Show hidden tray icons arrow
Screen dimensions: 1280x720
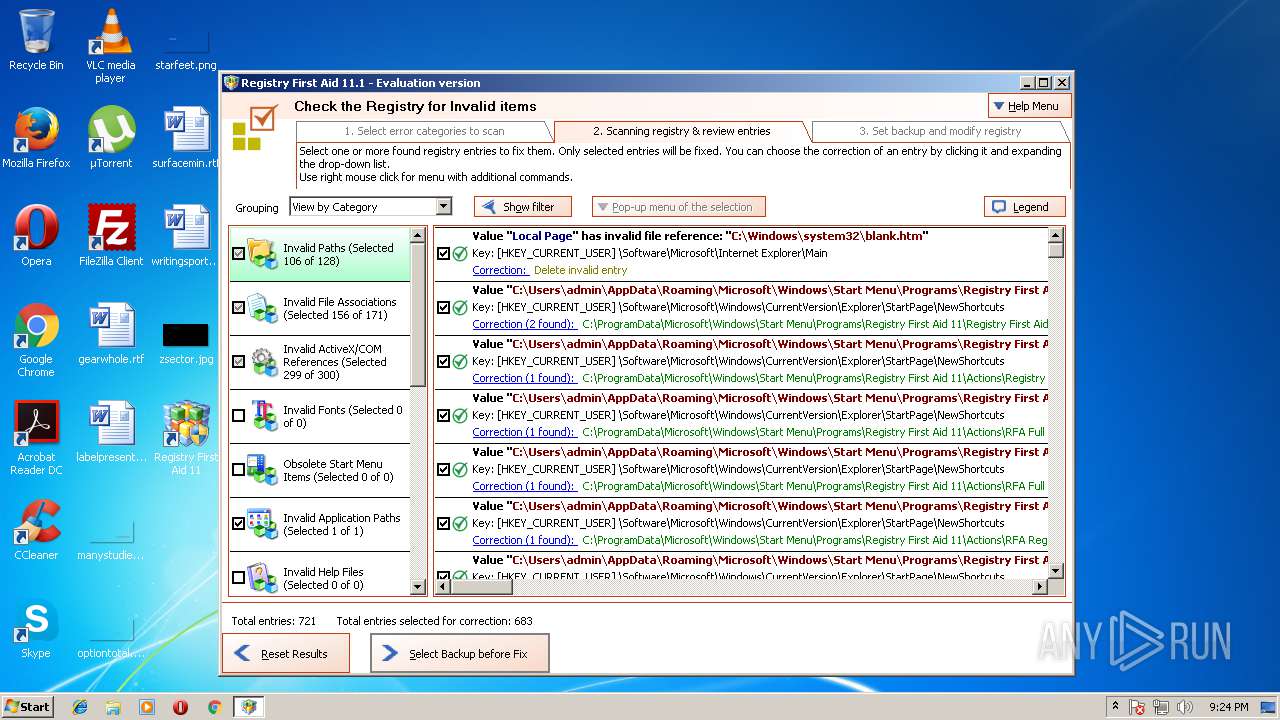pyautogui.click(x=1116, y=707)
